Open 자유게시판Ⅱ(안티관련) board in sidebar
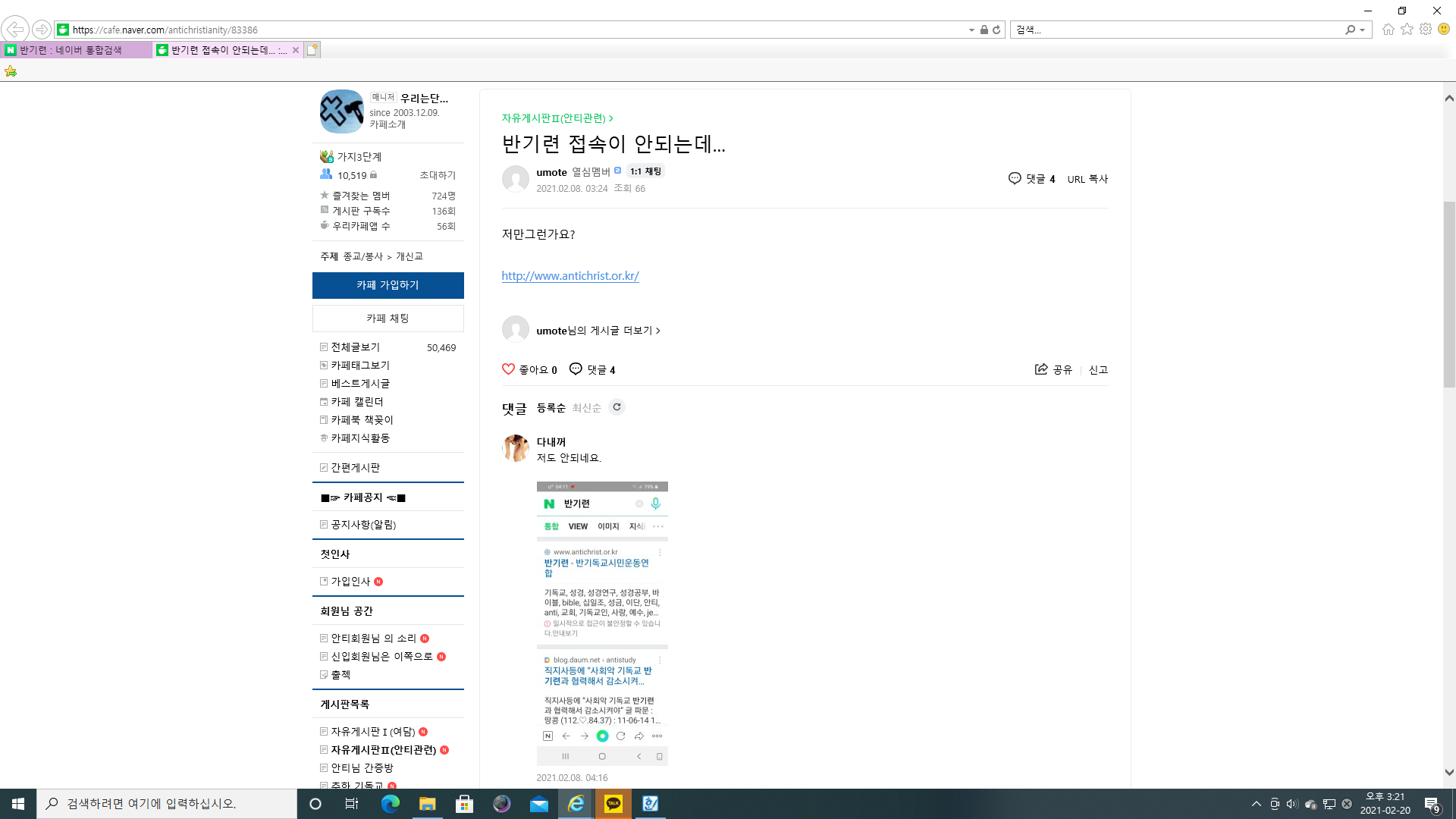Screen dimensions: 1456x819 [383, 750]
